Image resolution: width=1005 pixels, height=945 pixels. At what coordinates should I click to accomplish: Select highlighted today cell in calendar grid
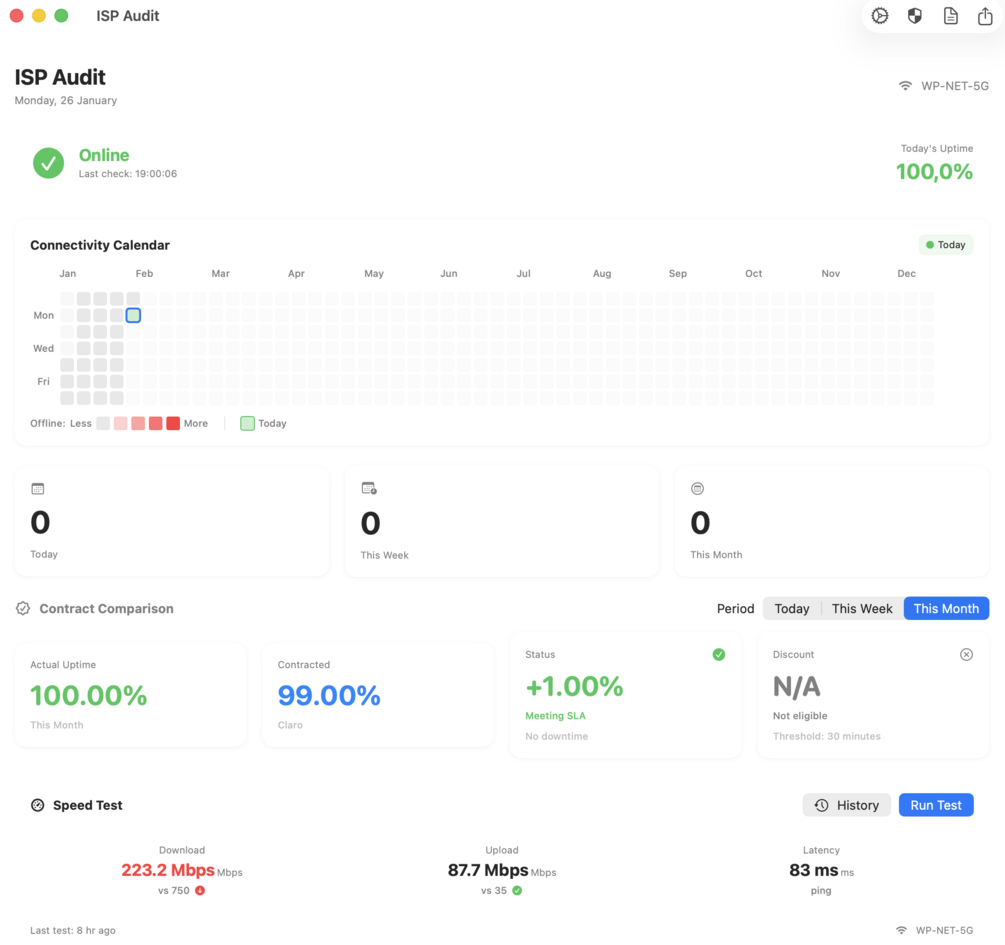[133, 315]
